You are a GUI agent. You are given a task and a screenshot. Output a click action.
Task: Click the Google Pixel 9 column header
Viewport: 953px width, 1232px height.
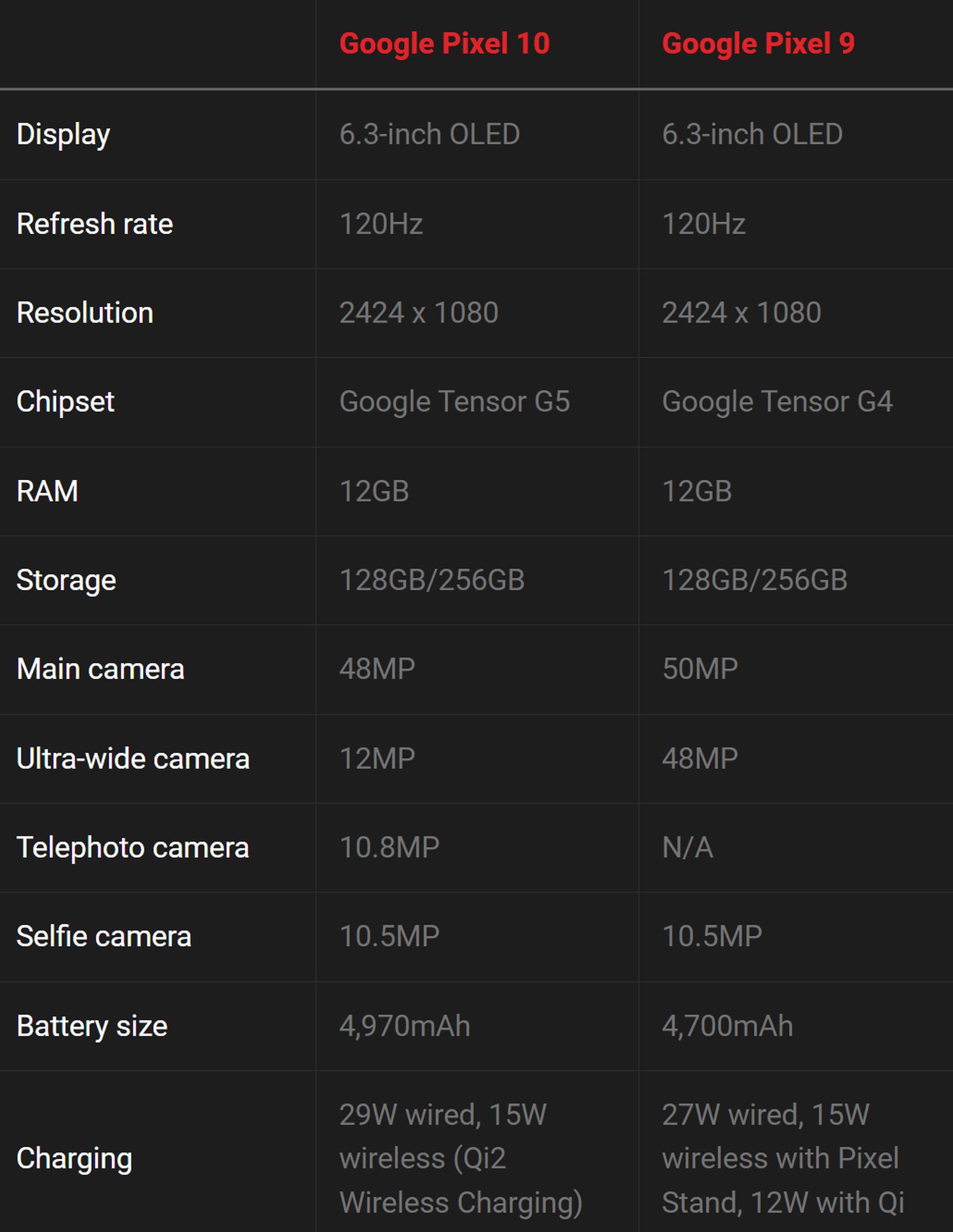coord(758,44)
